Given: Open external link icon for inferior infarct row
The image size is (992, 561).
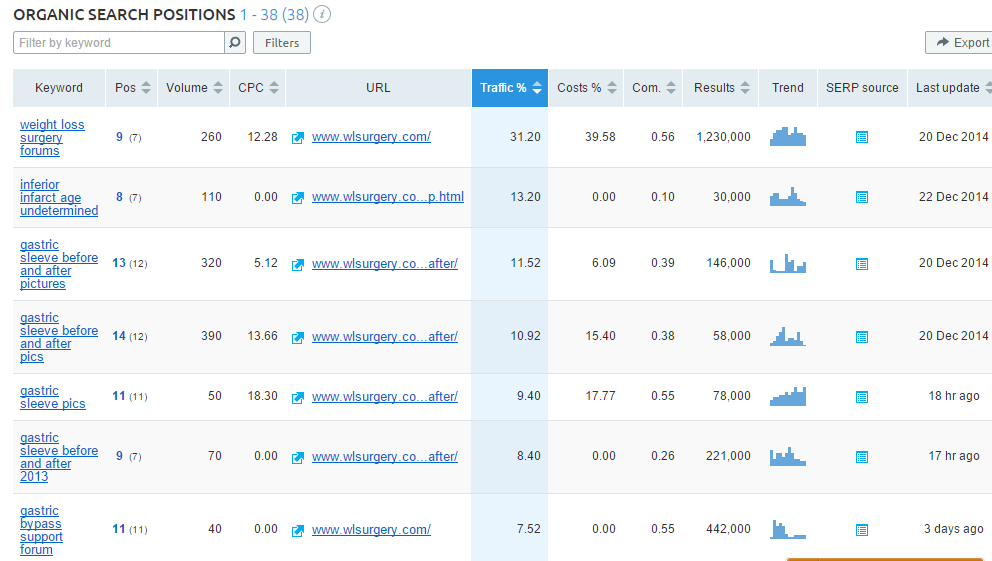Looking at the screenshot, I should tap(297, 198).
